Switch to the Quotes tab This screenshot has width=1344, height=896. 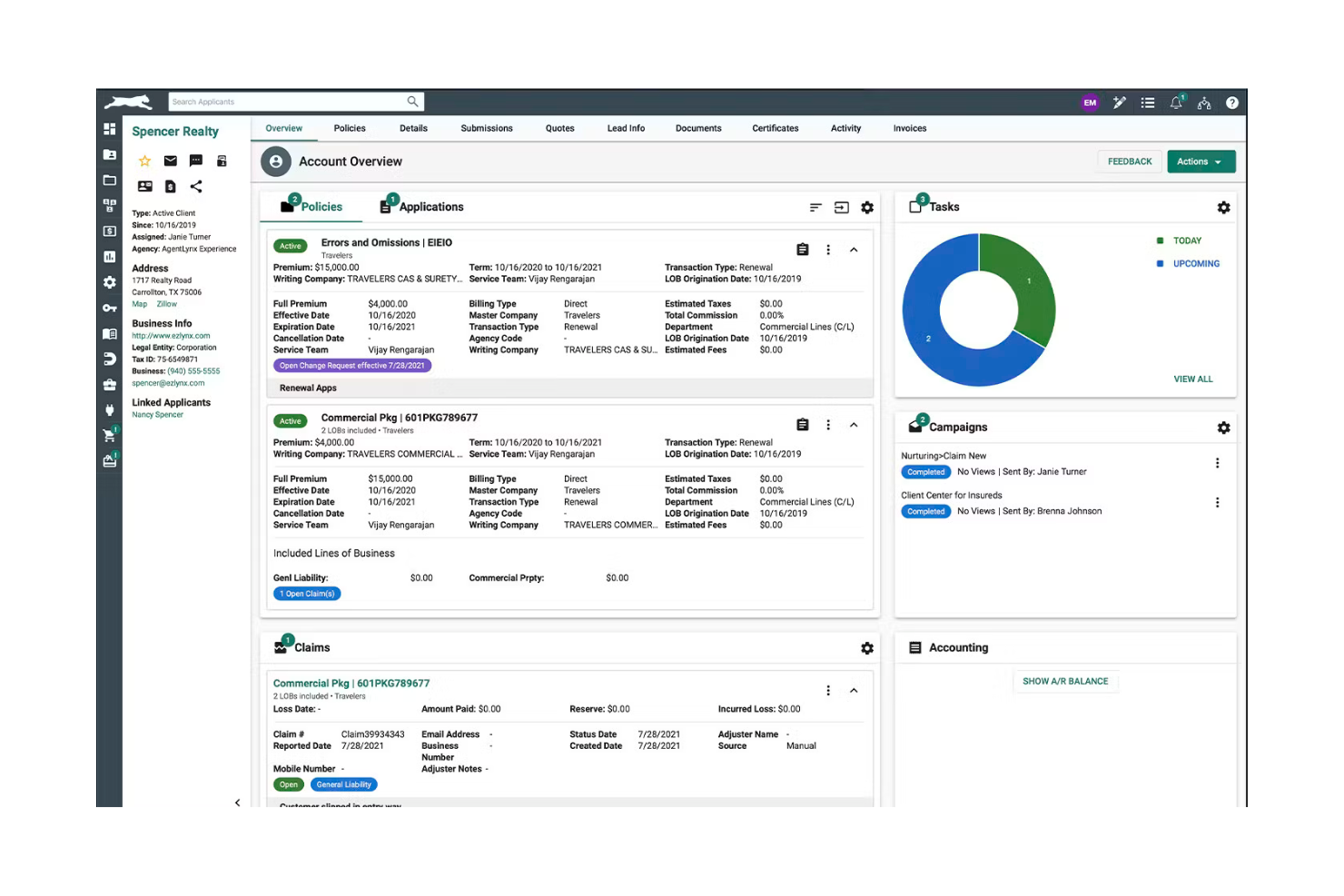click(x=559, y=128)
